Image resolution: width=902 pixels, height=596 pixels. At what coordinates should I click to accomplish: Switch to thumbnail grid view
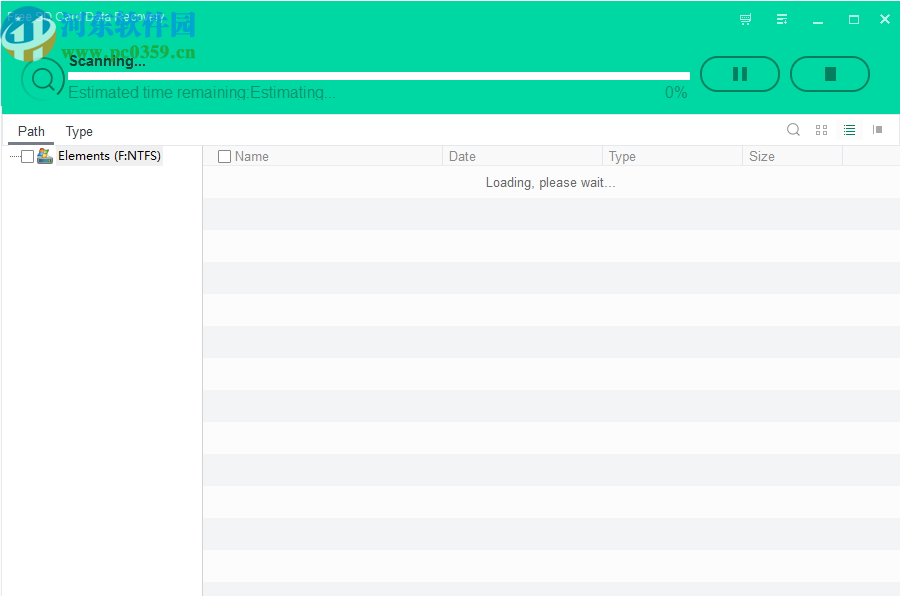[821, 130]
